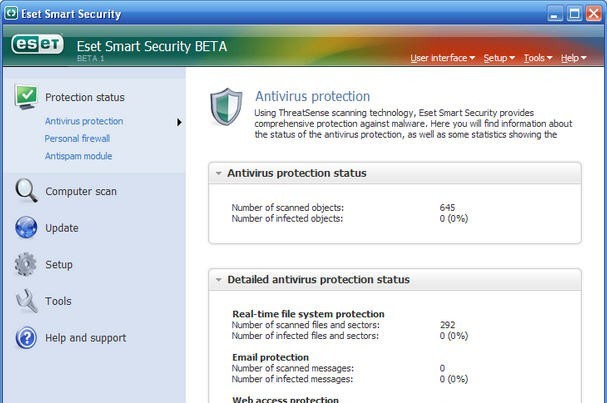Click the scanned files value 292
Image resolution: width=607 pixels, height=403 pixels.
point(448,325)
